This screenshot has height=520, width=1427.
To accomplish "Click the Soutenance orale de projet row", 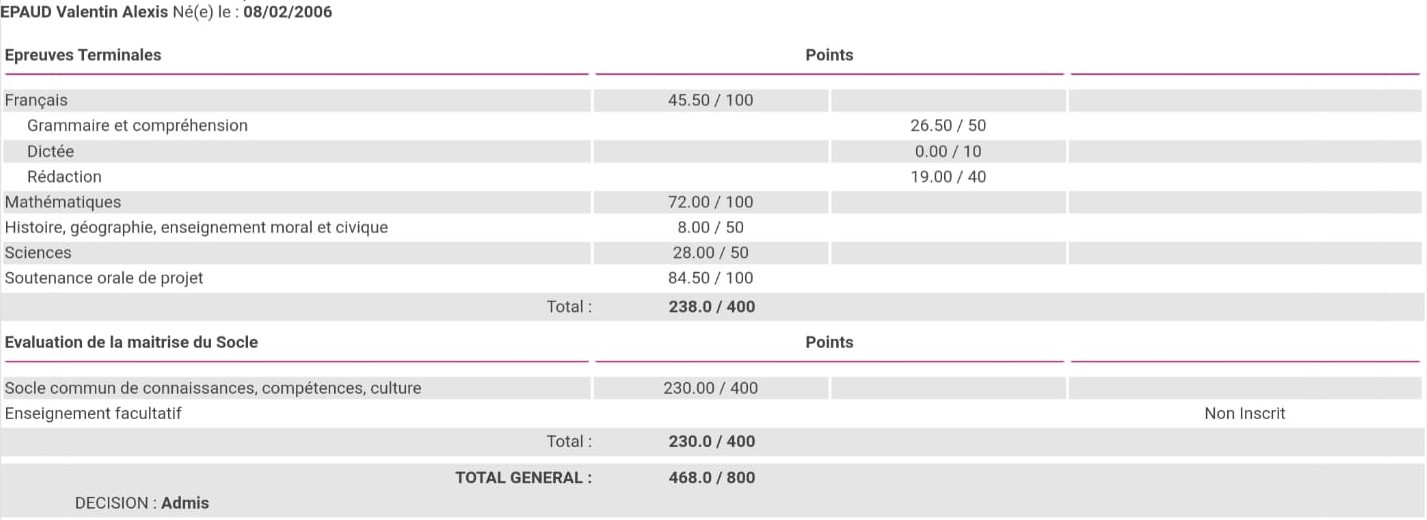I will pos(104,278).
